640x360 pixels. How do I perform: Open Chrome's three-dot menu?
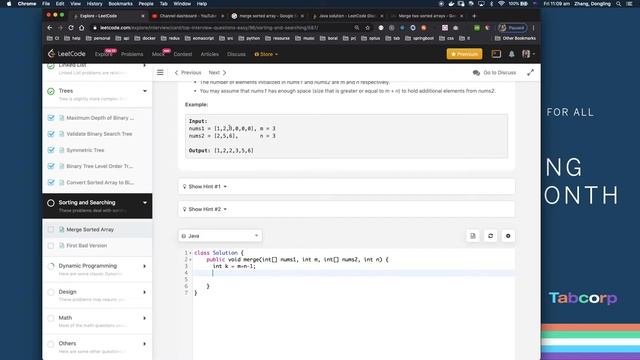(533, 28)
